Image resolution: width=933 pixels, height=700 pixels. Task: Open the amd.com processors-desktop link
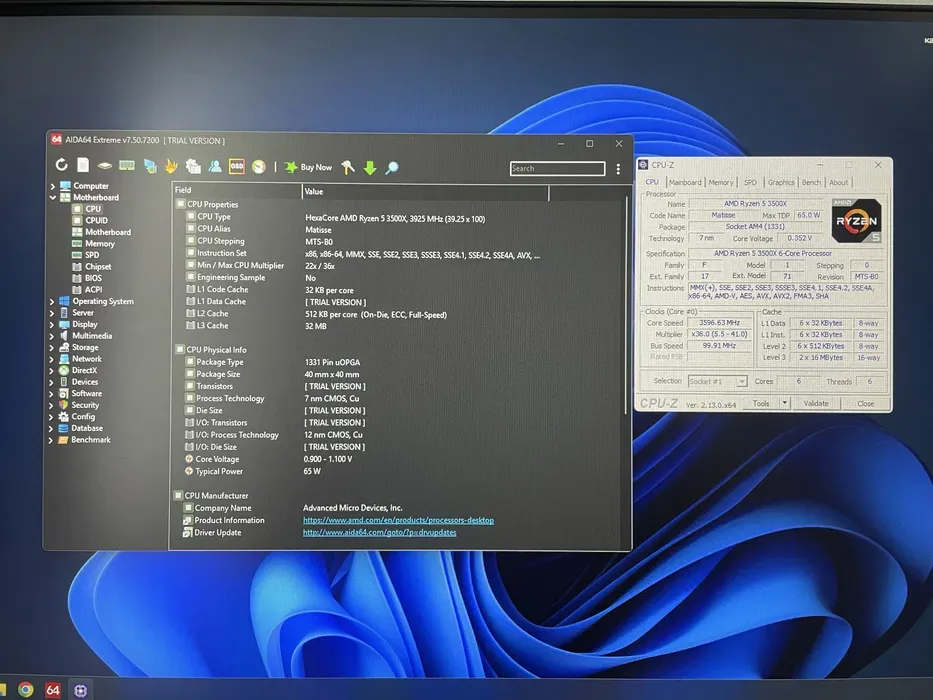pos(398,520)
